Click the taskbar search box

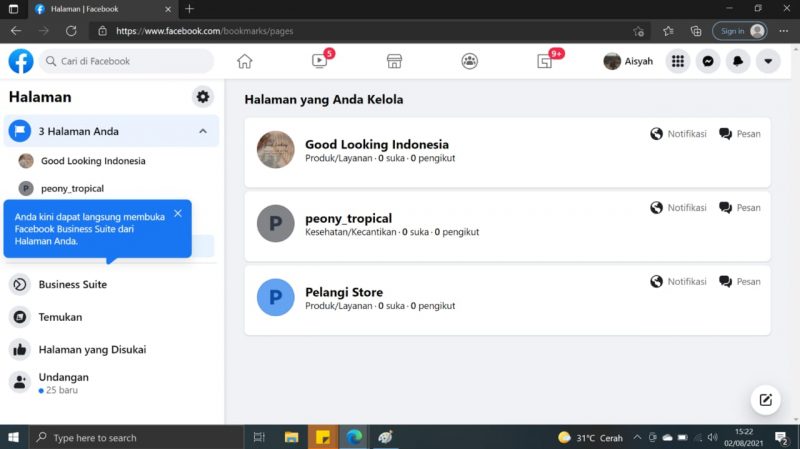(x=137, y=437)
